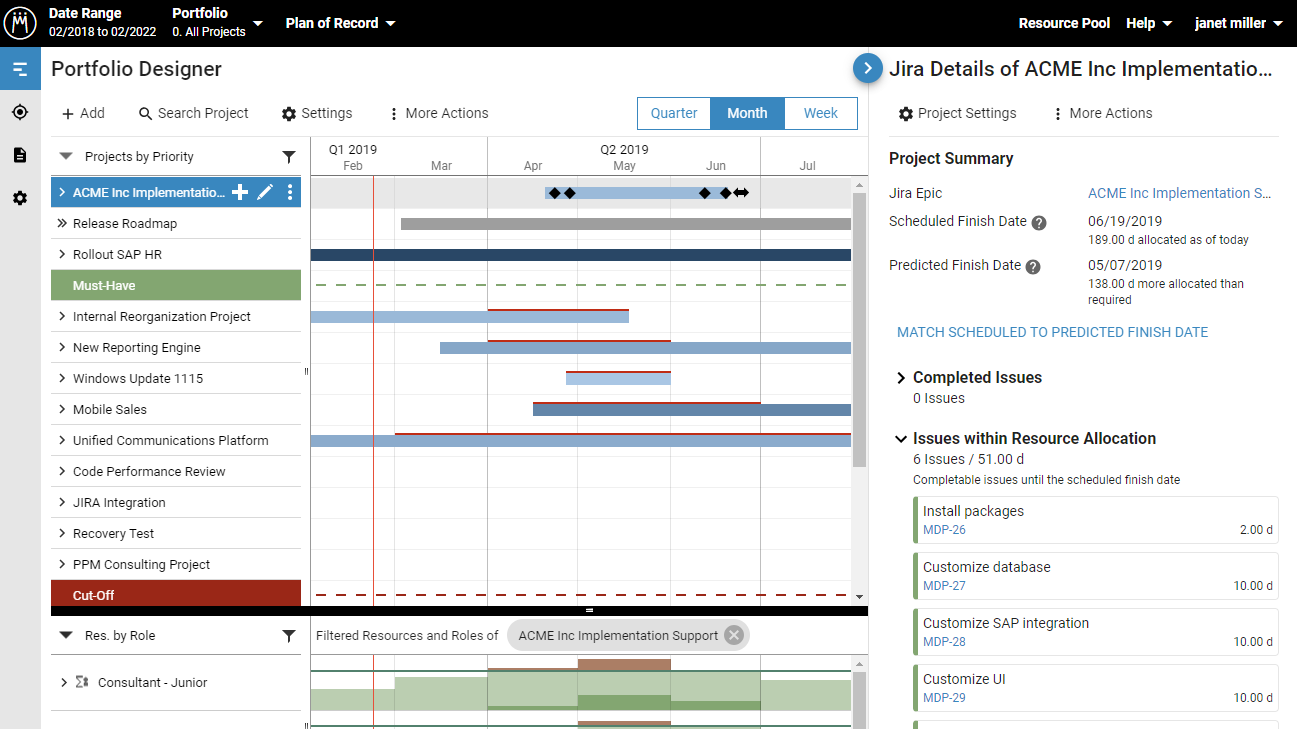
Task: Select Windows Update 1115 project
Action: point(138,379)
